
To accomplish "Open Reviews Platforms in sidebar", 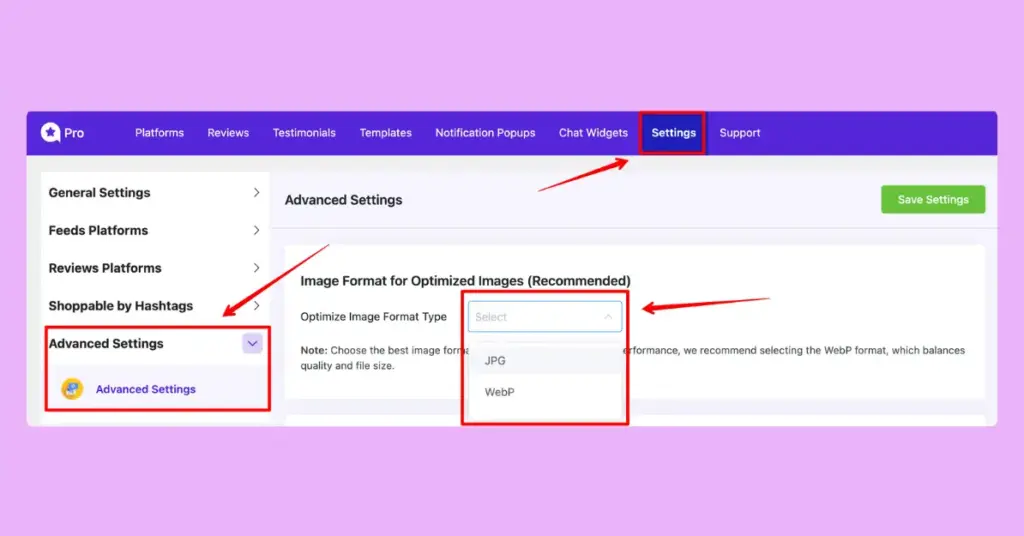I will (104, 268).
